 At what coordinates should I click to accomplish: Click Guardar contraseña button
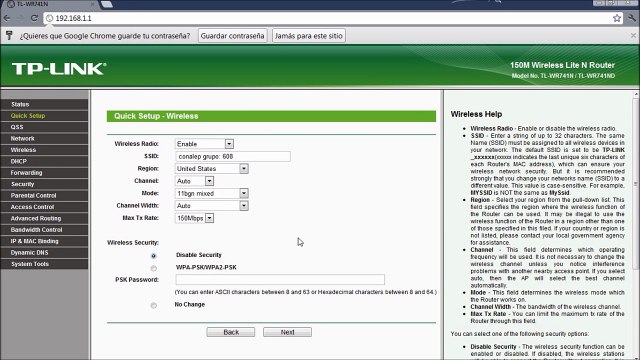[232, 36]
